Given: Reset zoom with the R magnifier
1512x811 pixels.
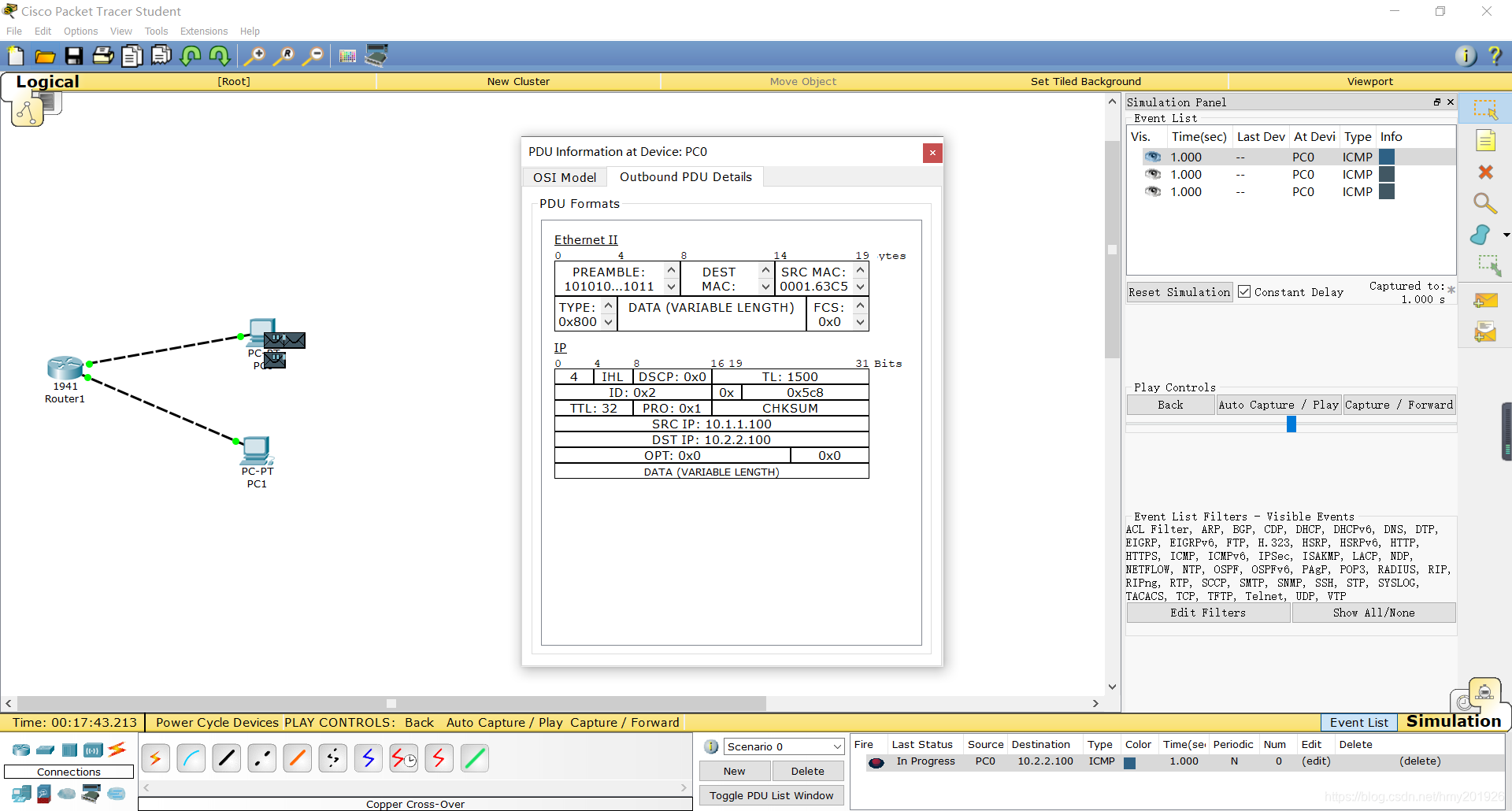Looking at the screenshot, I should pyautogui.click(x=284, y=56).
